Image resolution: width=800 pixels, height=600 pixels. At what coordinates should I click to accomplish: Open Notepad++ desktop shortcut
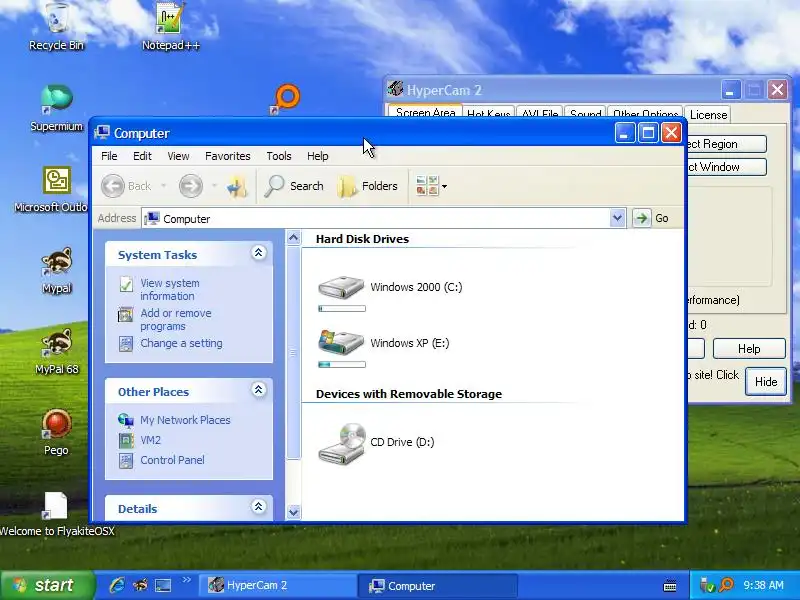pyautogui.click(x=170, y=26)
